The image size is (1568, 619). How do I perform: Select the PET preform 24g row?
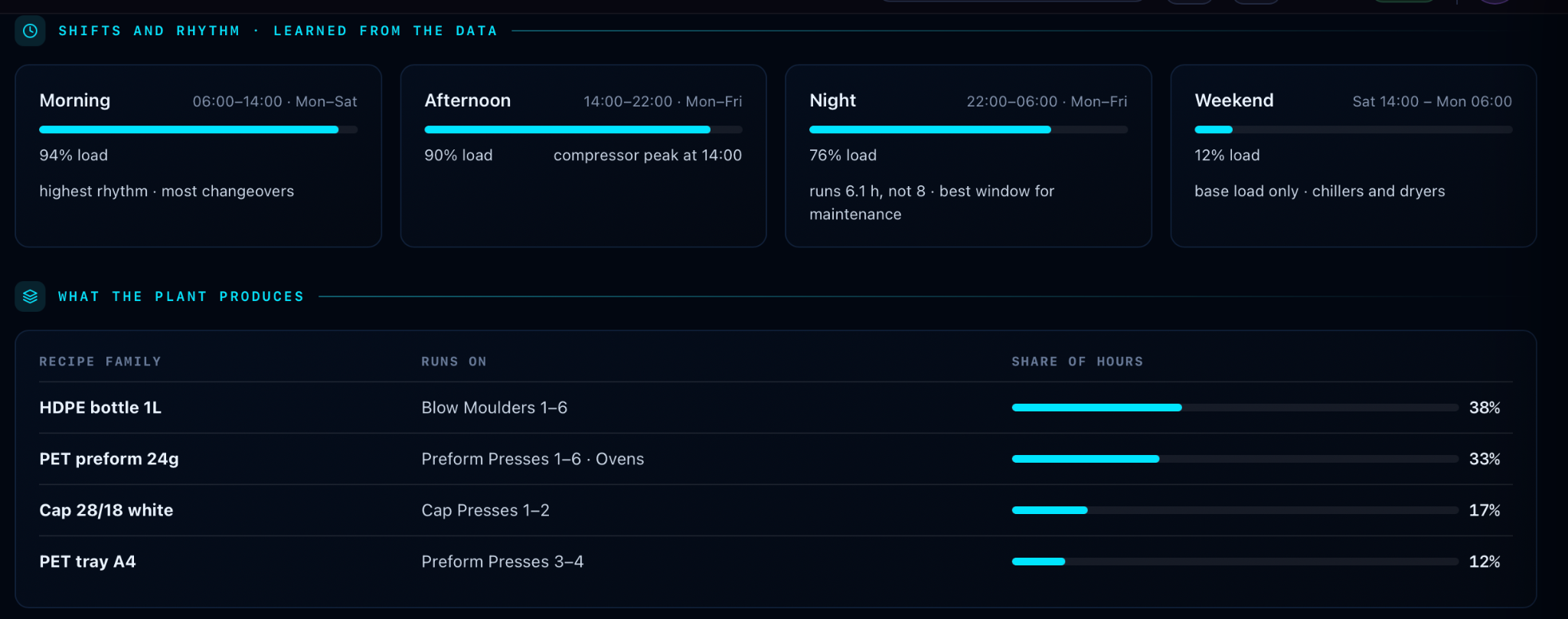point(776,459)
